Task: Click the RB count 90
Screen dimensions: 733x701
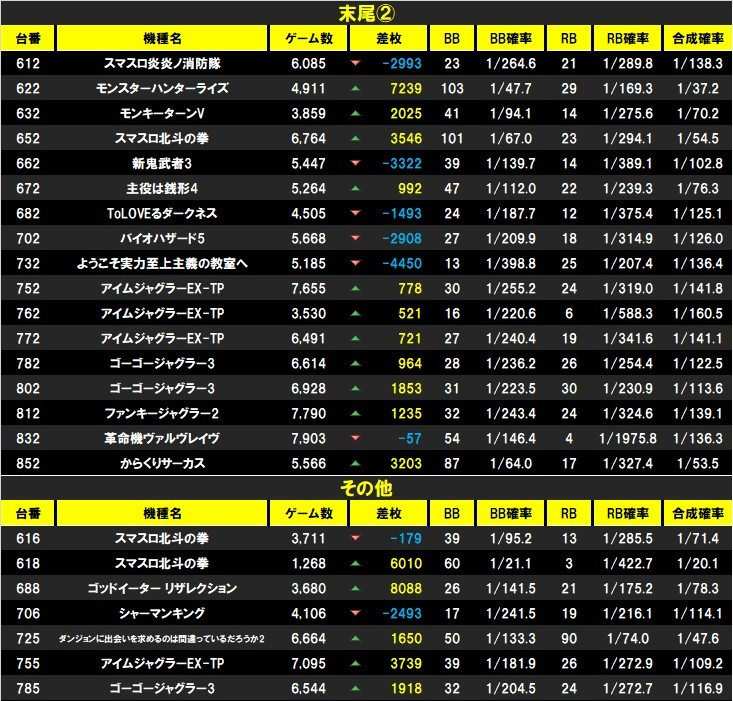Action: 568,638
